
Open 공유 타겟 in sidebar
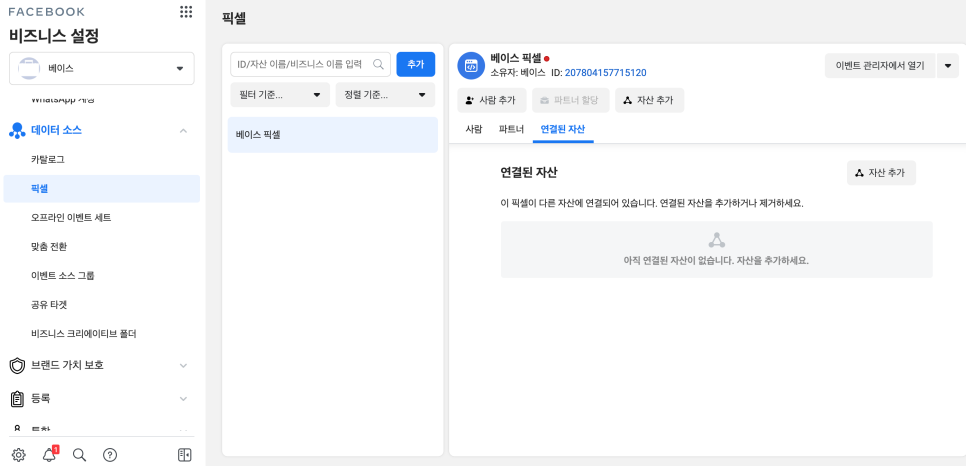(102, 305)
